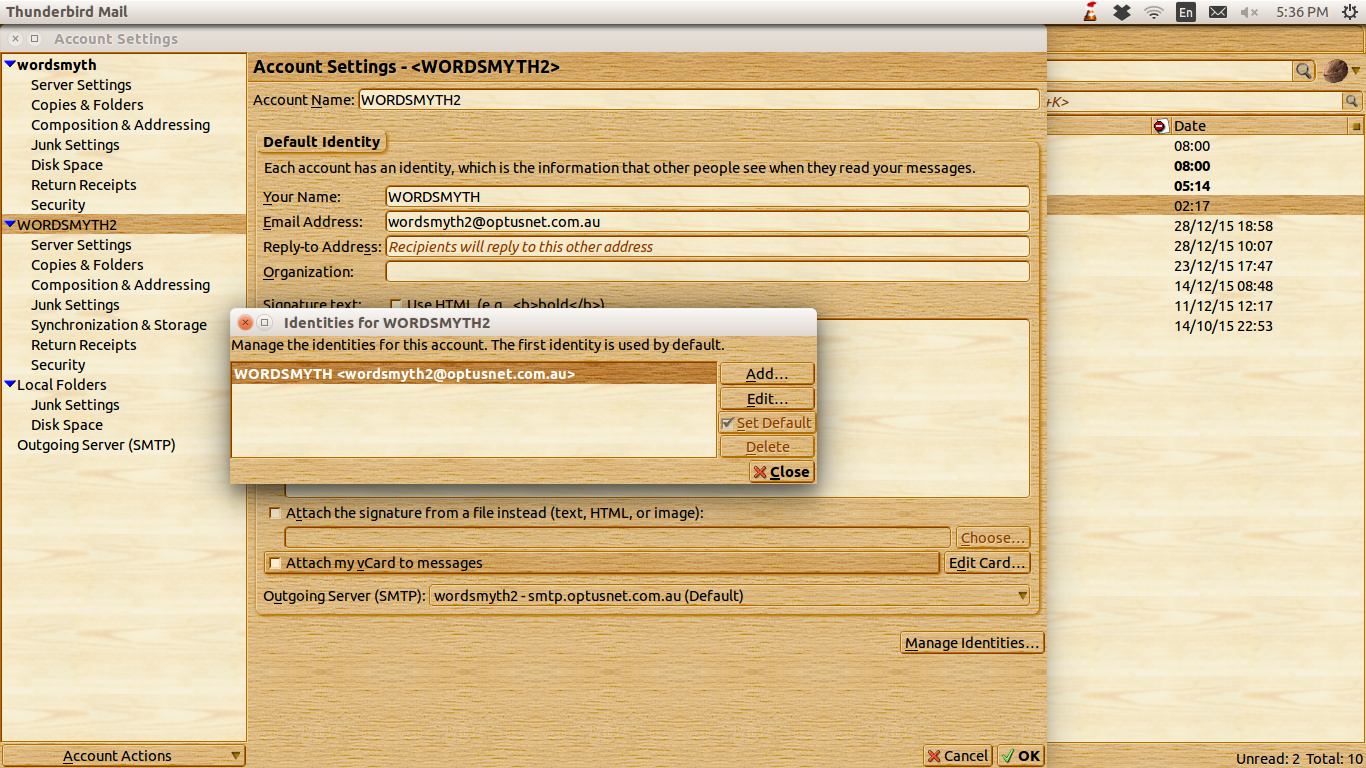1366x768 pixels.
Task: Open Security under WORDSMYTH2
Action: (58, 365)
